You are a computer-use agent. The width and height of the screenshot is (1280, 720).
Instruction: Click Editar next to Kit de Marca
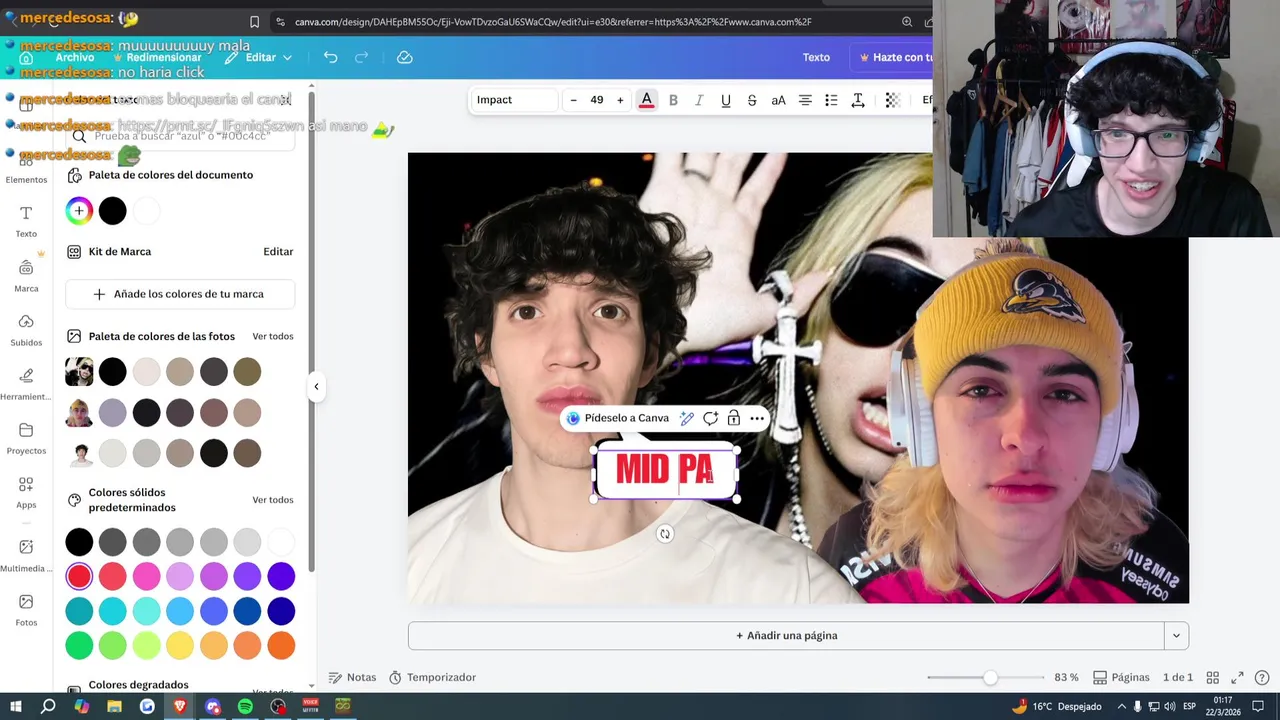[278, 252]
